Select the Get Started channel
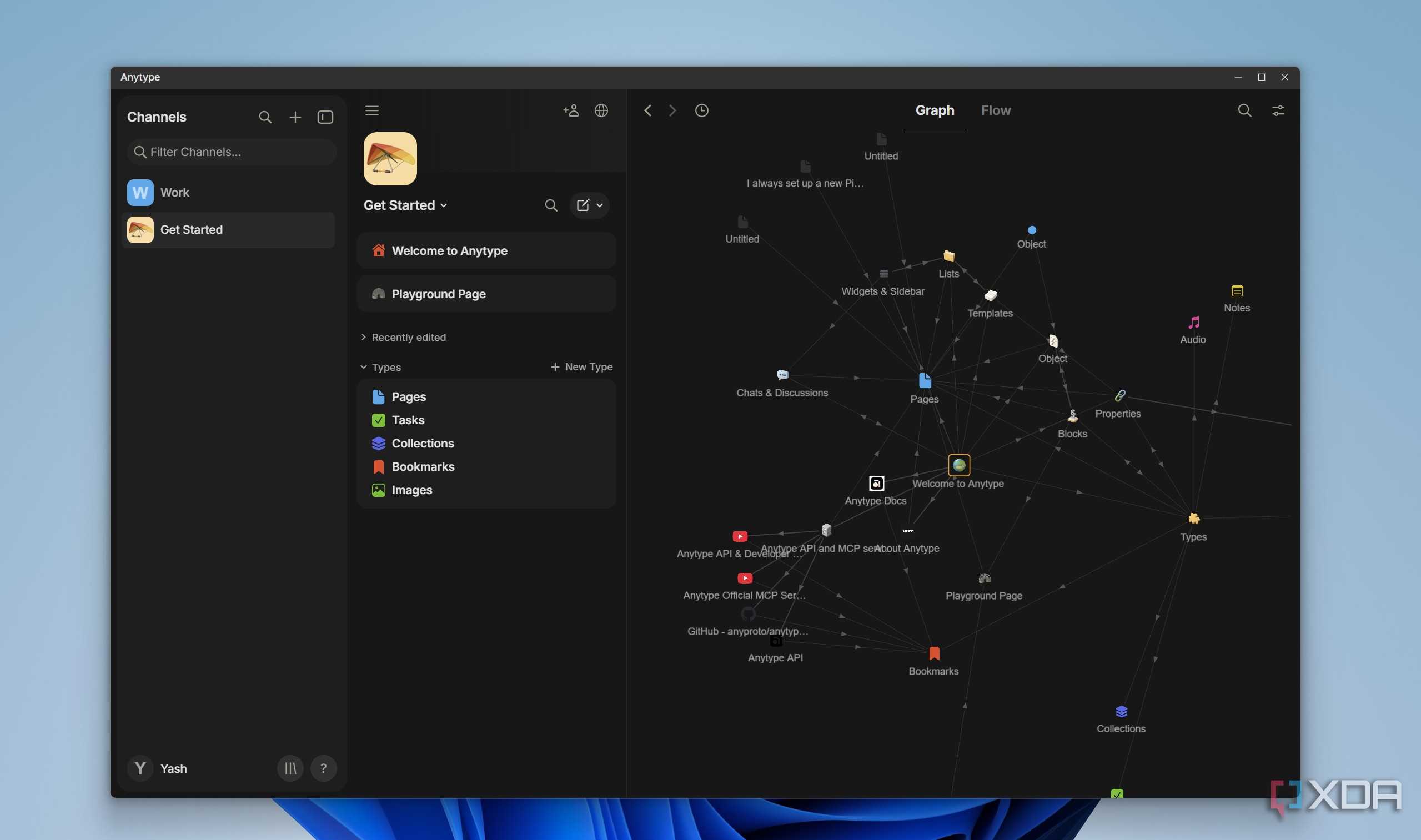Image resolution: width=1421 pixels, height=840 pixels. pos(228,230)
